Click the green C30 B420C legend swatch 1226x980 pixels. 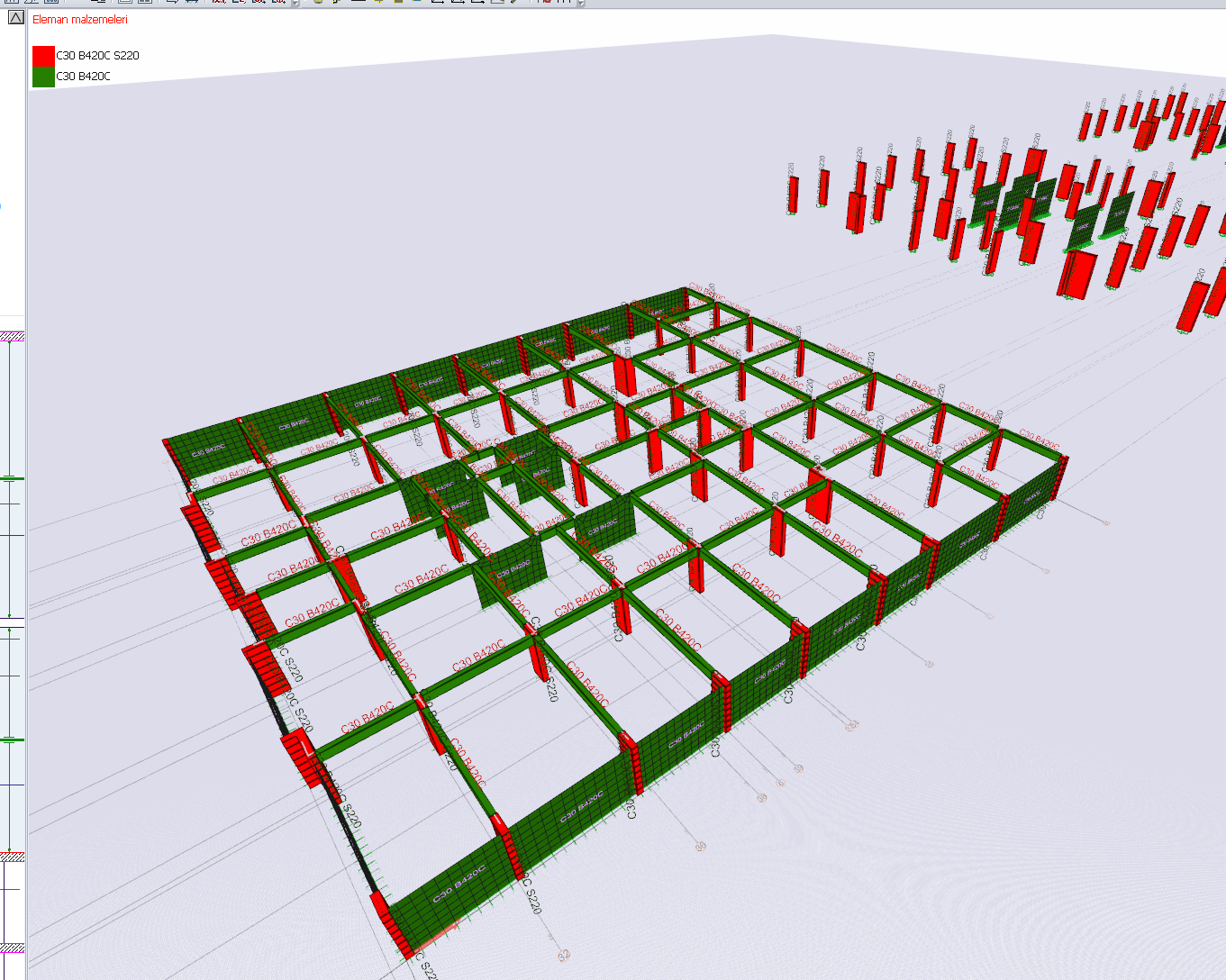click(43, 77)
